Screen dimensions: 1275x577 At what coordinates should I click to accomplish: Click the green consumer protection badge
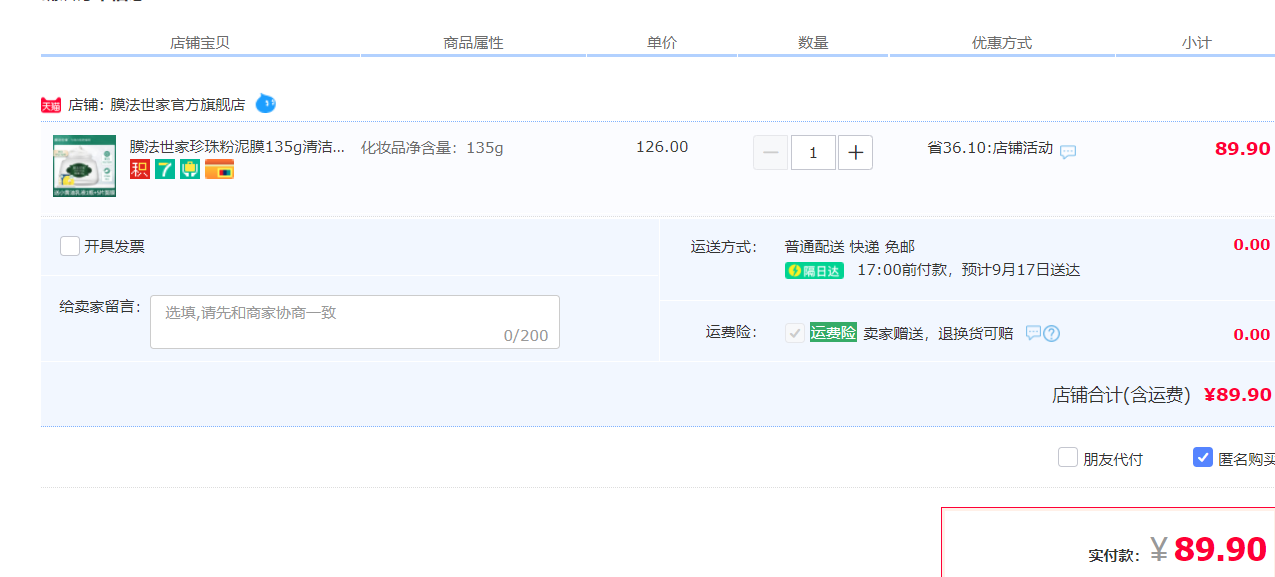click(x=190, y=169)
